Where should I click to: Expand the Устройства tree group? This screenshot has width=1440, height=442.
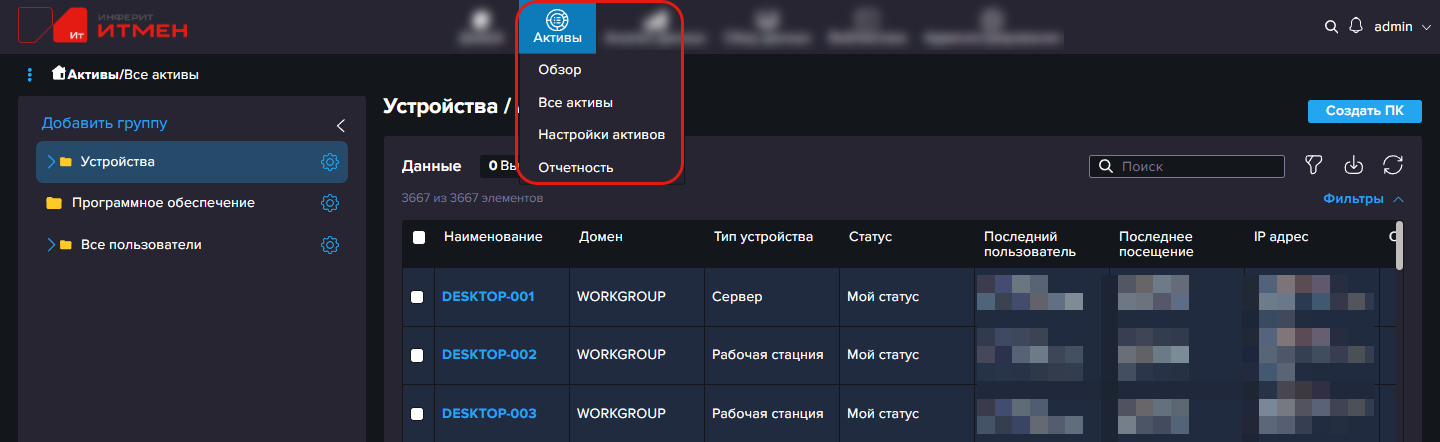[x=51, y=162]
